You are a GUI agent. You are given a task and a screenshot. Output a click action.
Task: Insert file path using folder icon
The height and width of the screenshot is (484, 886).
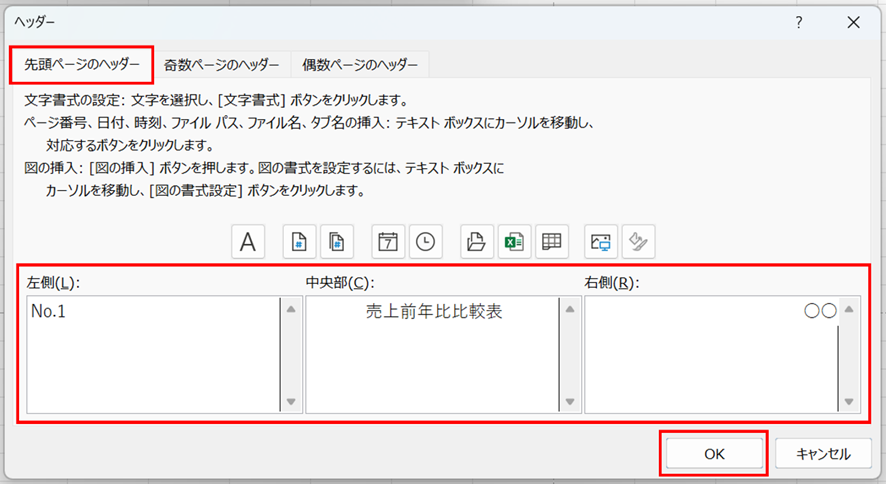(476, 241)
